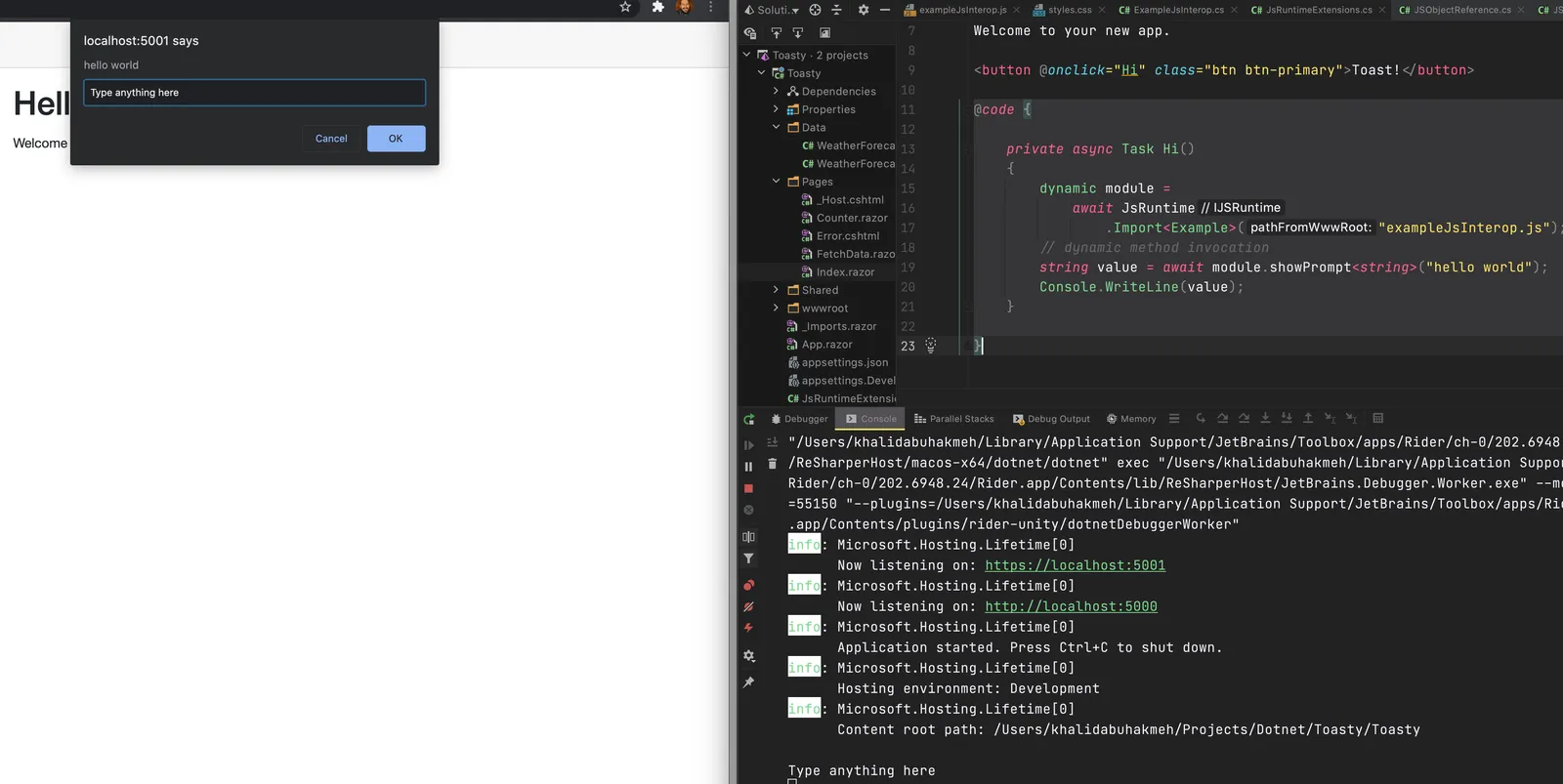
Task: Click the Locate in Solution crosshair icon
Action: tap(816, 10)
